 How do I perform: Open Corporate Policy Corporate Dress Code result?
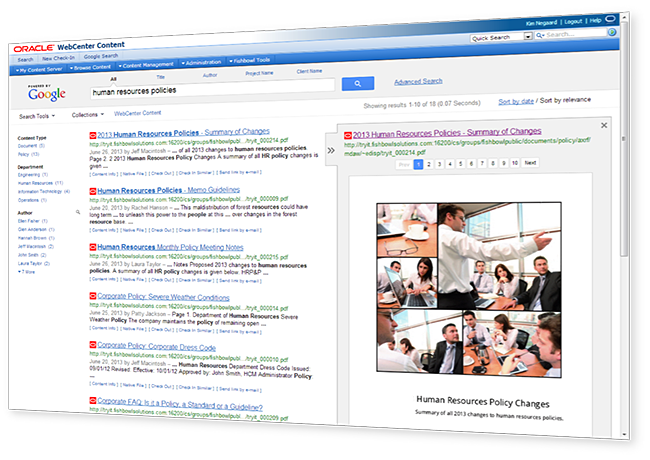coord(157,346)
